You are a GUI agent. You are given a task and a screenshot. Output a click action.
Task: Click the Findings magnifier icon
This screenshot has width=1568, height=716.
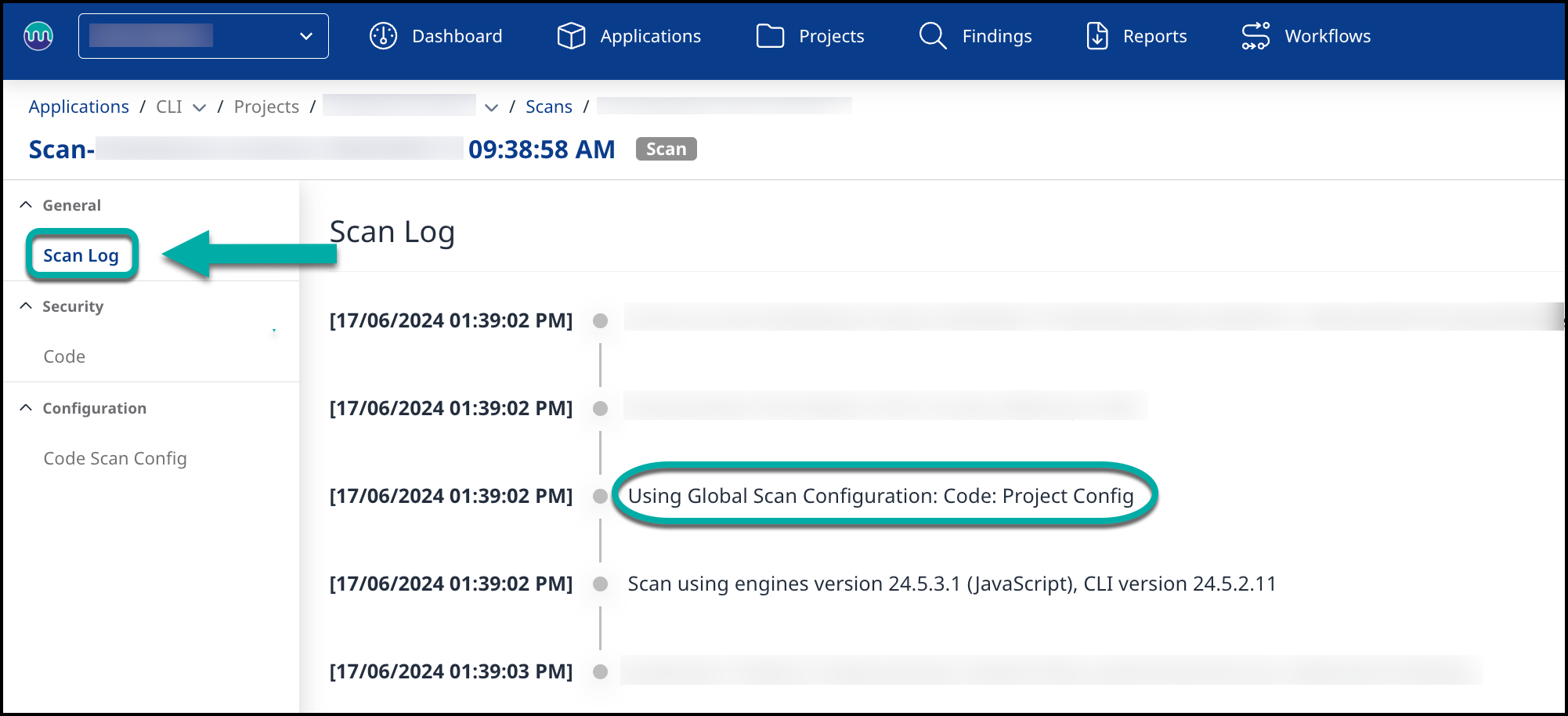(932, 36)
